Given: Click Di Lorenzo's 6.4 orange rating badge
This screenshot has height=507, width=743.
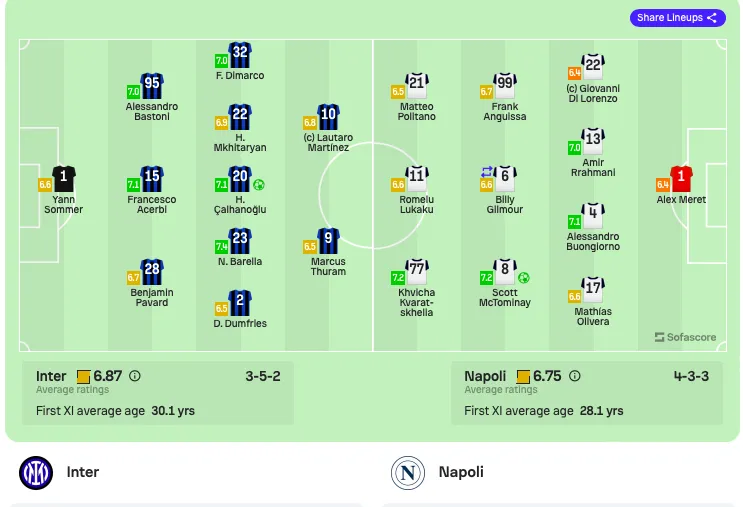Looking at the screenshot, I should point(574,73).
